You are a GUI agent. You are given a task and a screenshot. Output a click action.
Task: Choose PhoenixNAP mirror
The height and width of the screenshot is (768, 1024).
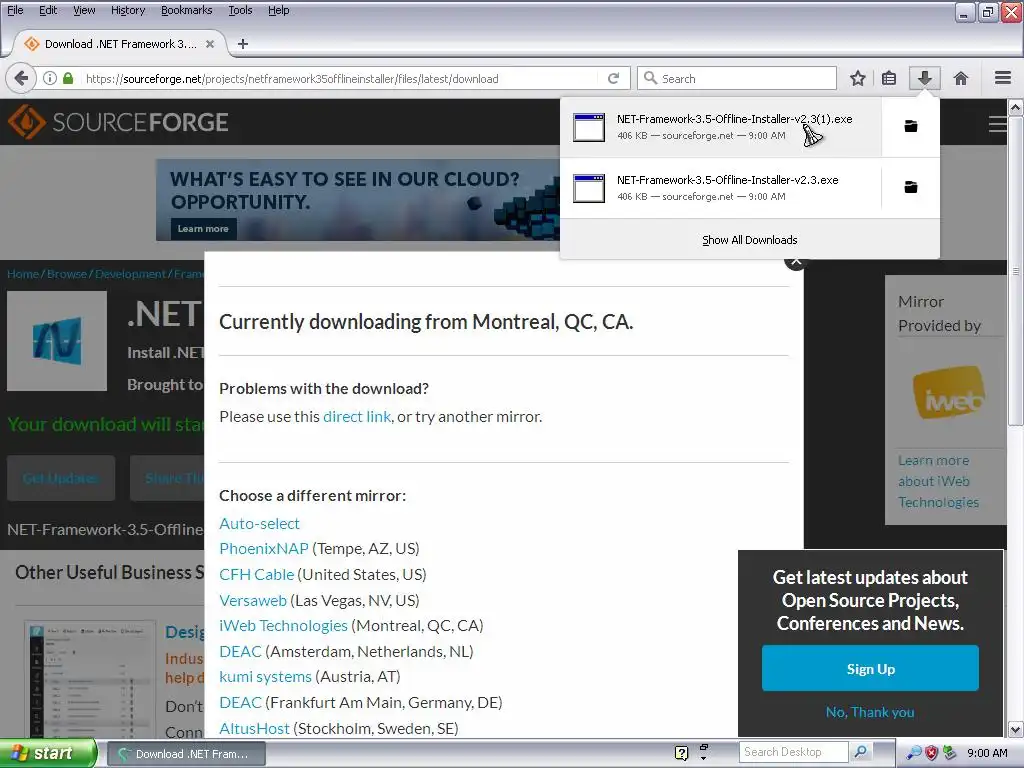coord(264,549)
